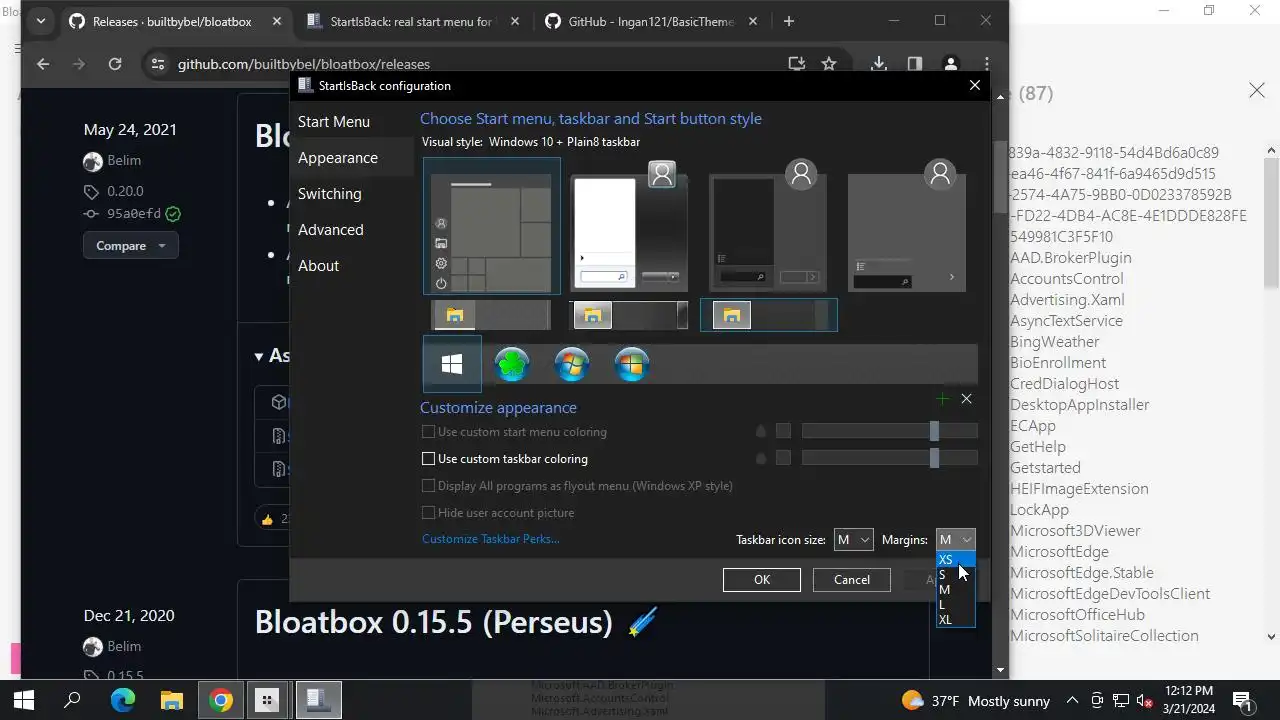This screenshot has width=1280, height=720.
Task: Open the Chrome three-dot menu
Action: pyautogui.click(x=986, y=64)
